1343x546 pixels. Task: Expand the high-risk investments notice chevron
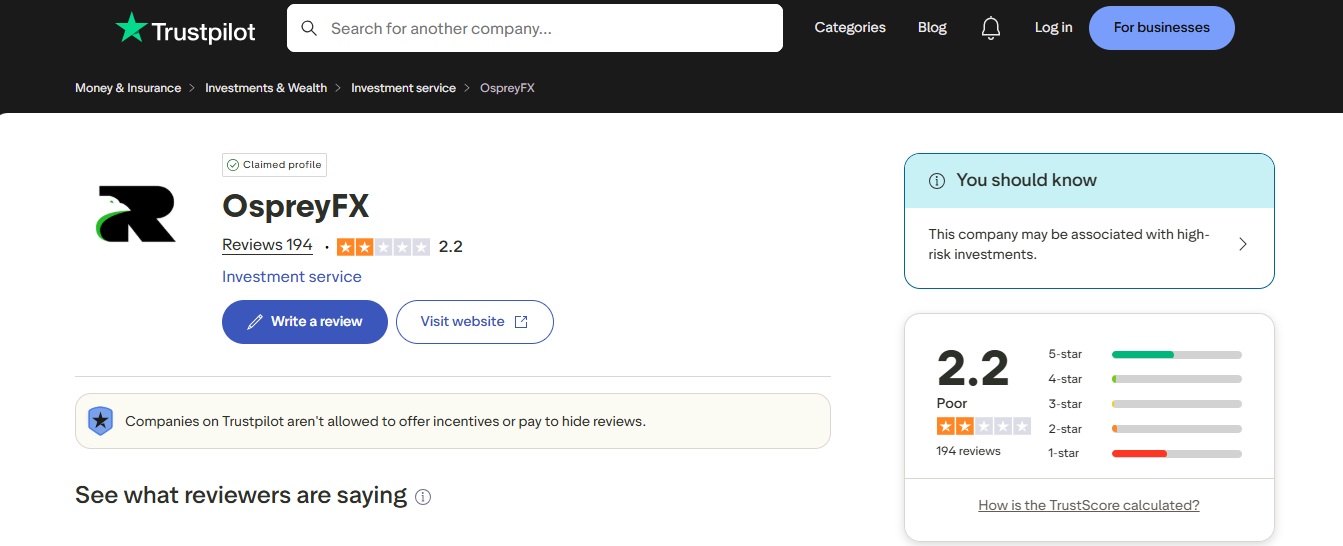[x=1243, y=244]
